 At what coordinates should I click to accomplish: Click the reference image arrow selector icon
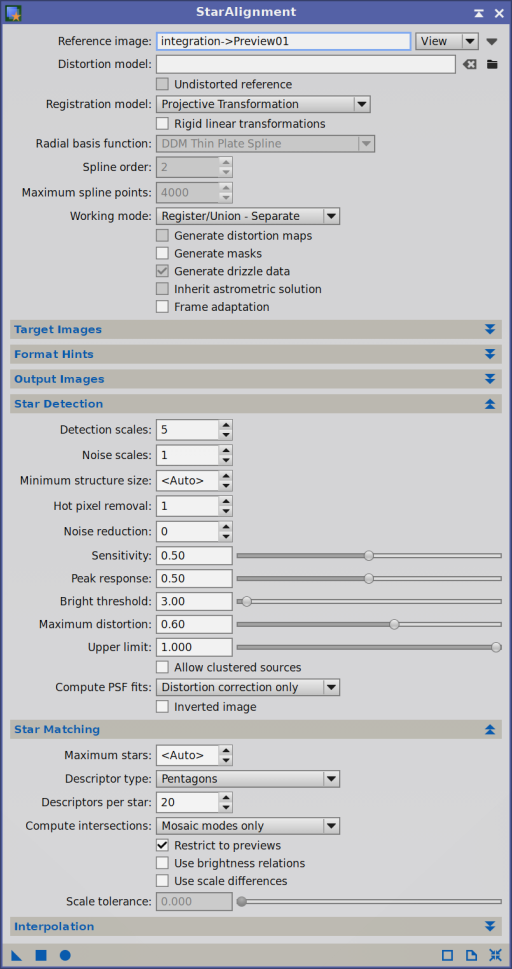pos(492,41)
